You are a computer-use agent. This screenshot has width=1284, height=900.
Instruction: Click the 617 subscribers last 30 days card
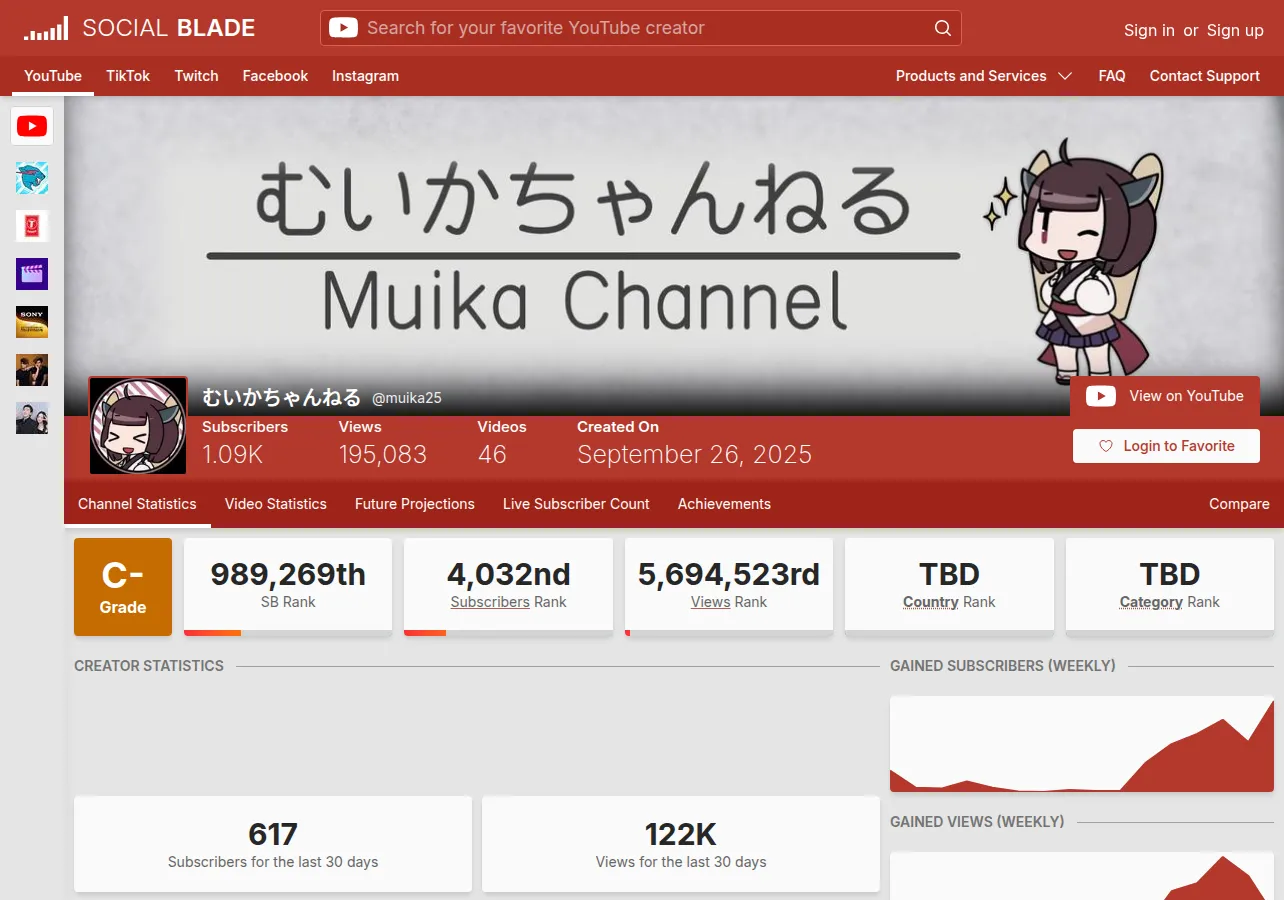pos(273,844)
